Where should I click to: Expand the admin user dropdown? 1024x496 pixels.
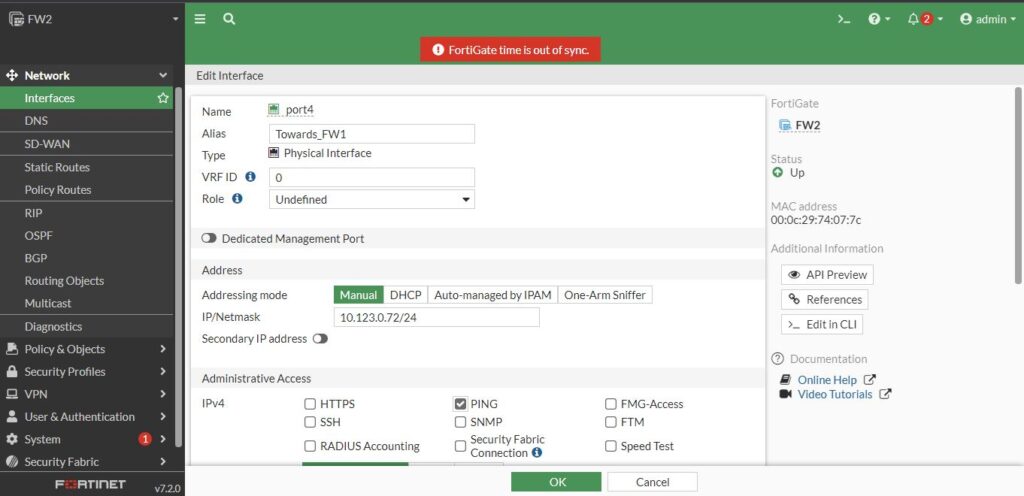point(987,19)
